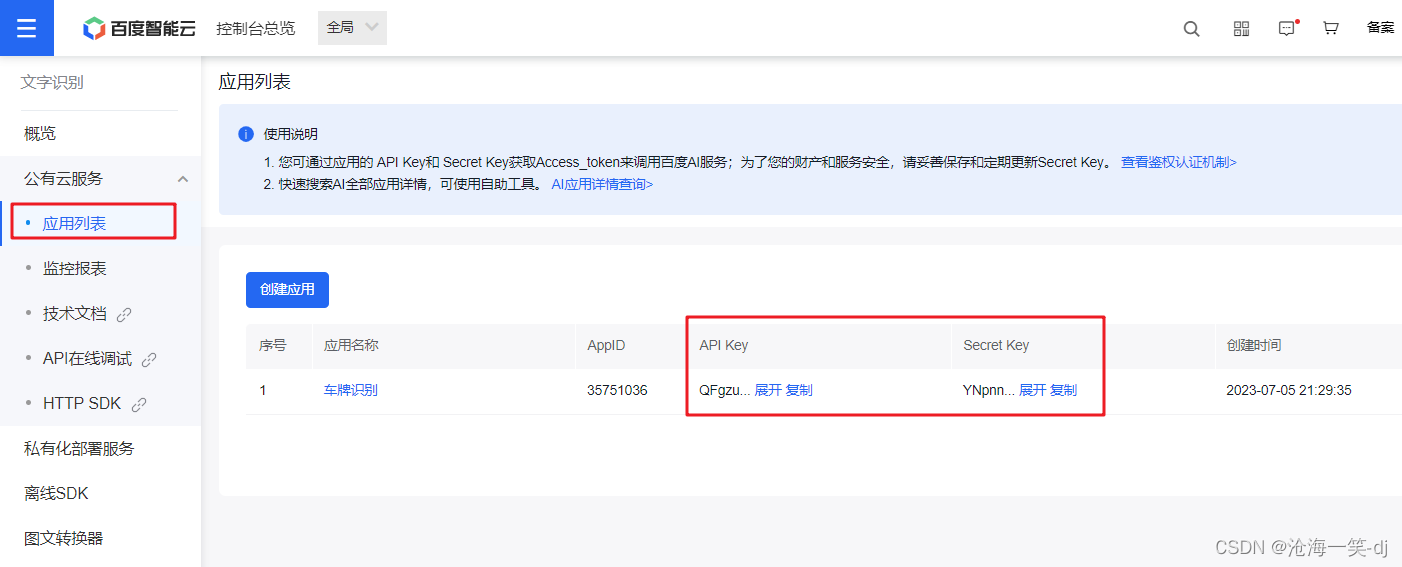Click the link icon next to HTTP SDK
Screen dimensions: 1402x567
[x=139, y=404]
